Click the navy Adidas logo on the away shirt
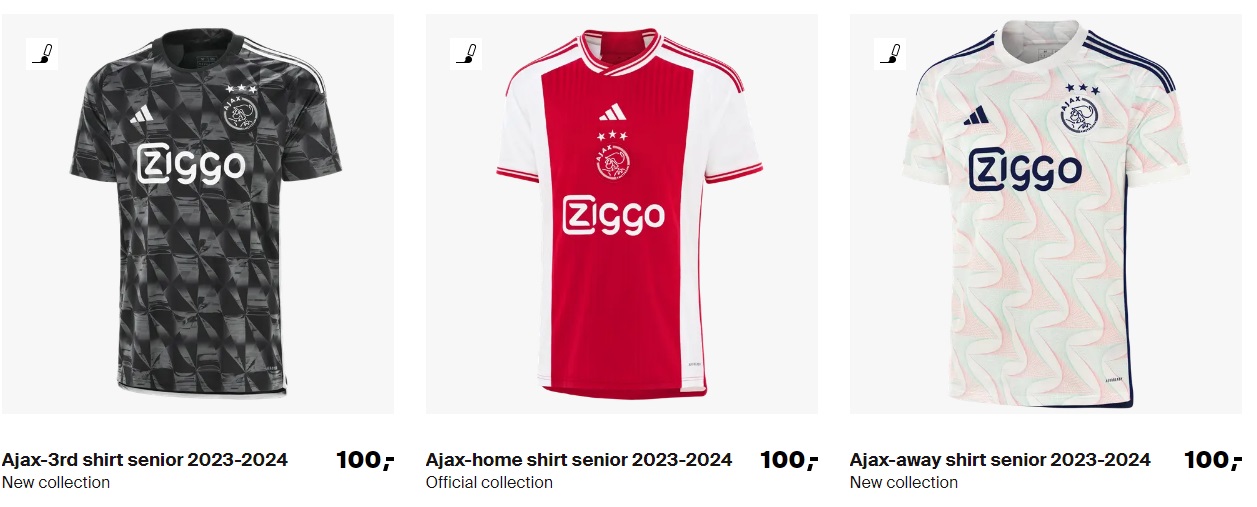The width and height of the screenshot is (1257, 507). 976,116
